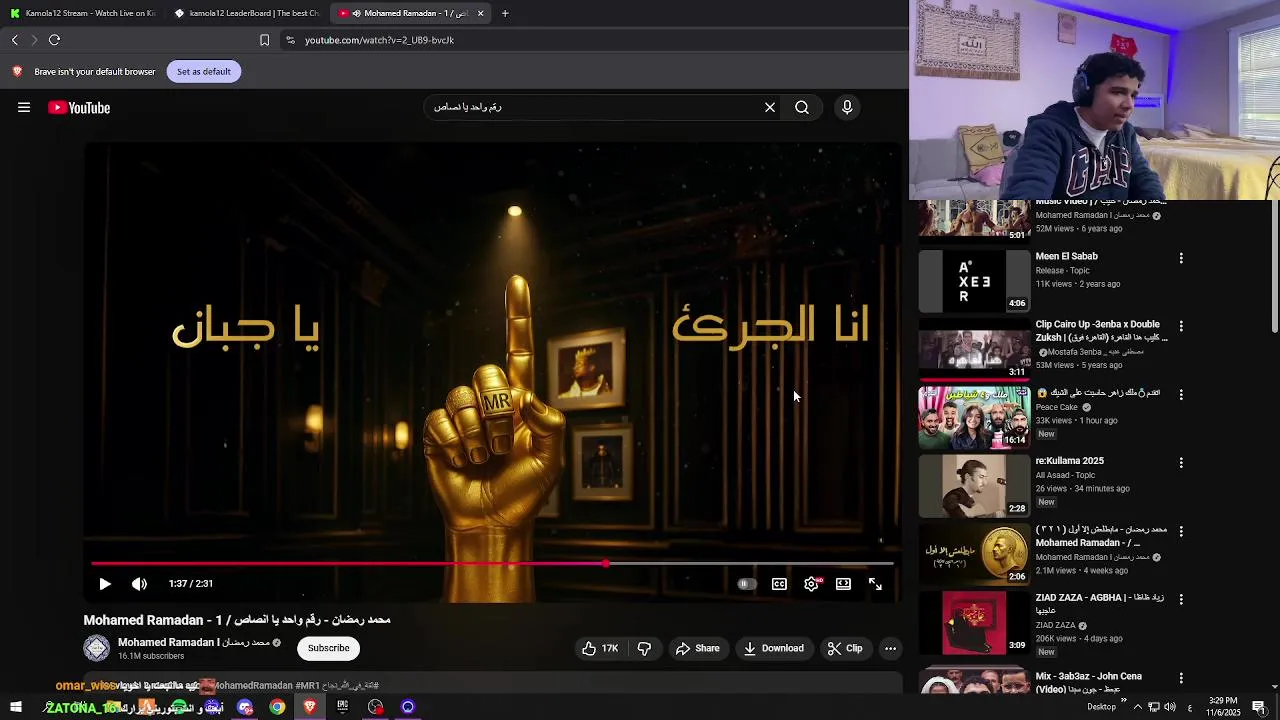The image size is (1280, 720).
Task: Mute the video volume
Action: 139,584
